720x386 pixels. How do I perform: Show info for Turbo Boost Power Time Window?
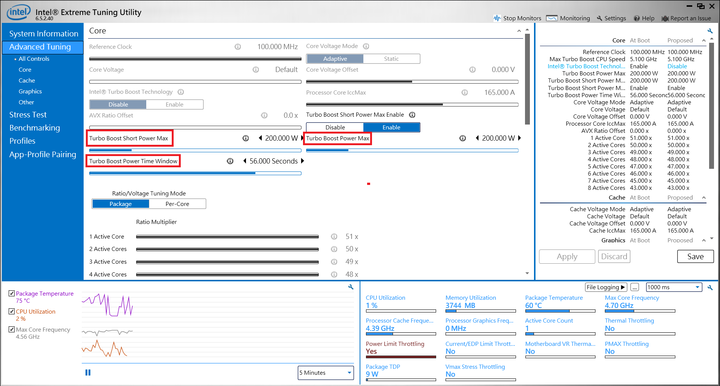(230, 161)
